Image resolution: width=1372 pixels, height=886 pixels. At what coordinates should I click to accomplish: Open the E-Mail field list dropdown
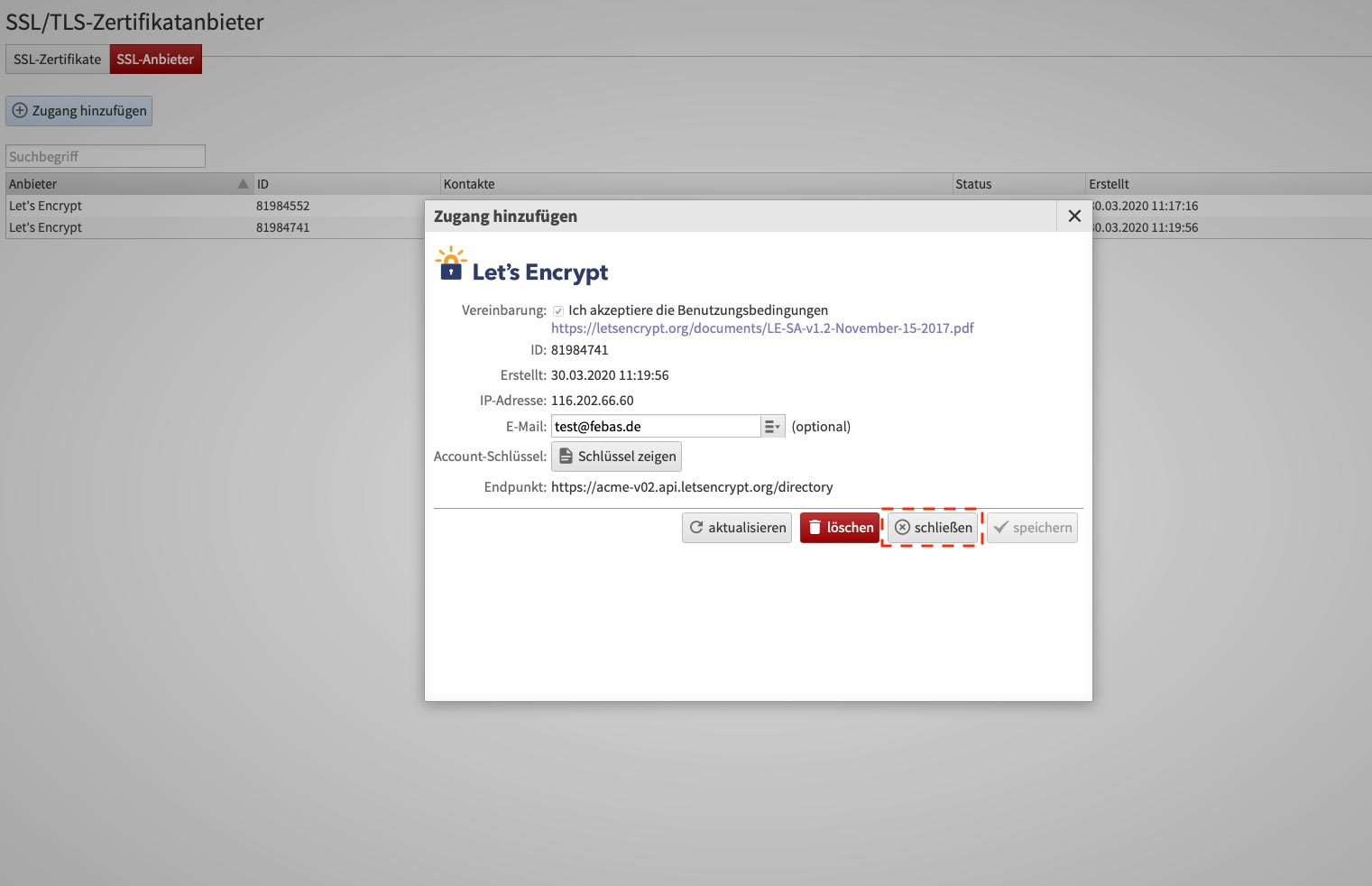click(773, 427)
